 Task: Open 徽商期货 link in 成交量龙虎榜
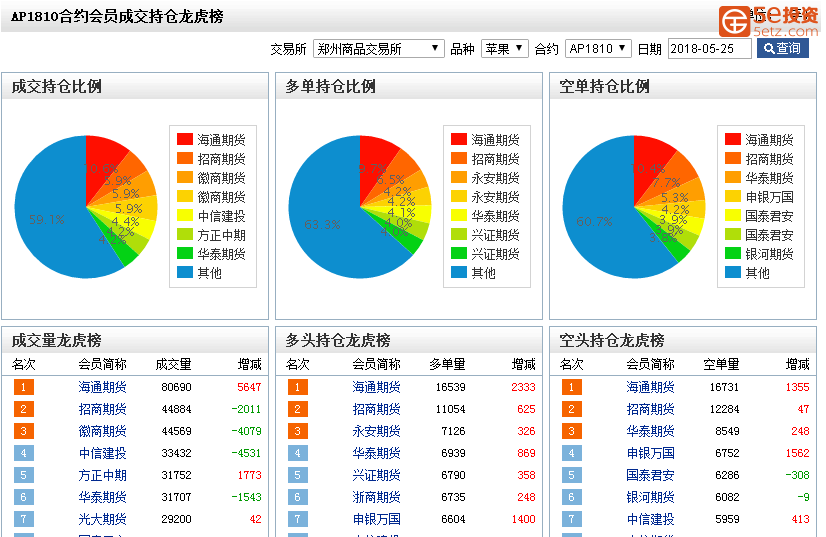(x=103, y=431)
